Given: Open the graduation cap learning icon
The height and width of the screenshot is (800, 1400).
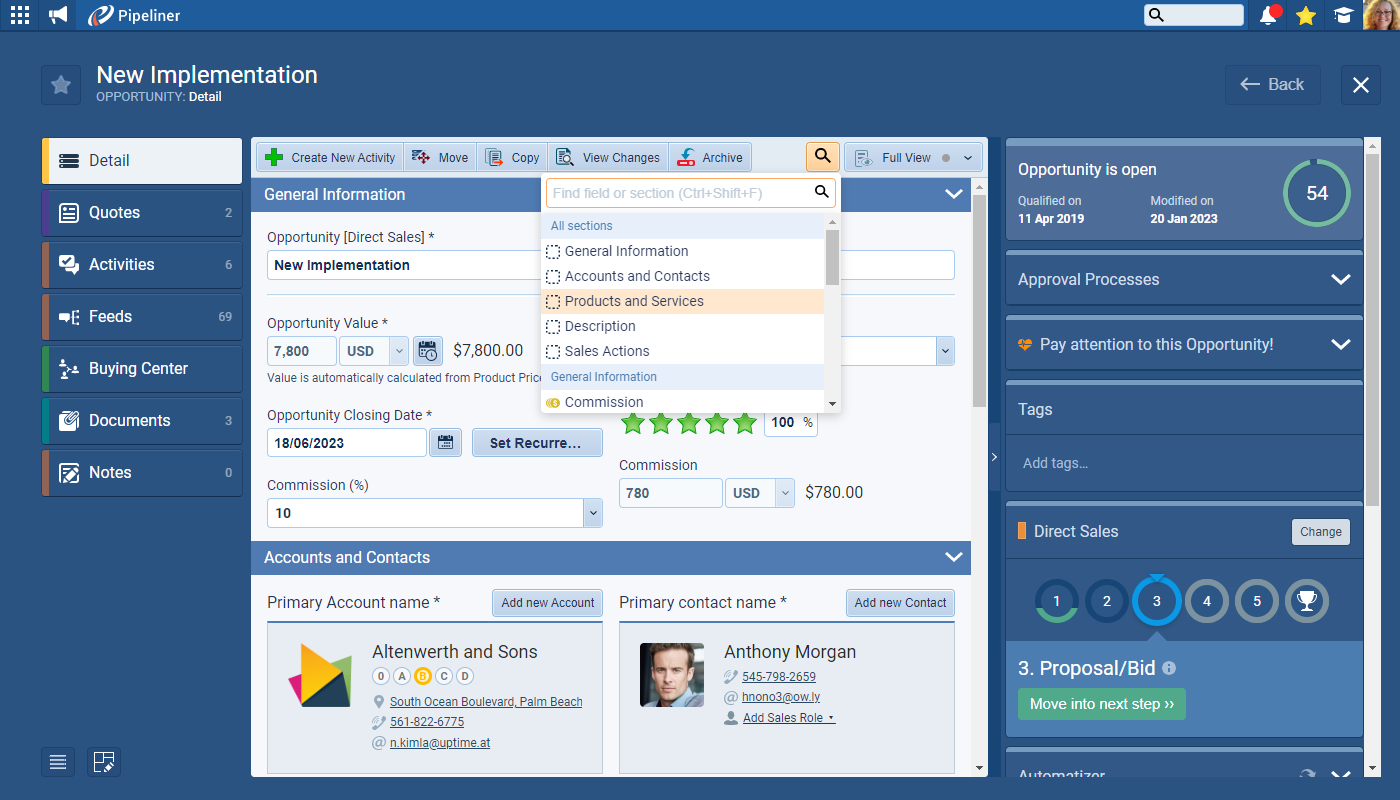Looking at the screenshot, I should pyautogui.click(x=1343, y=15).
